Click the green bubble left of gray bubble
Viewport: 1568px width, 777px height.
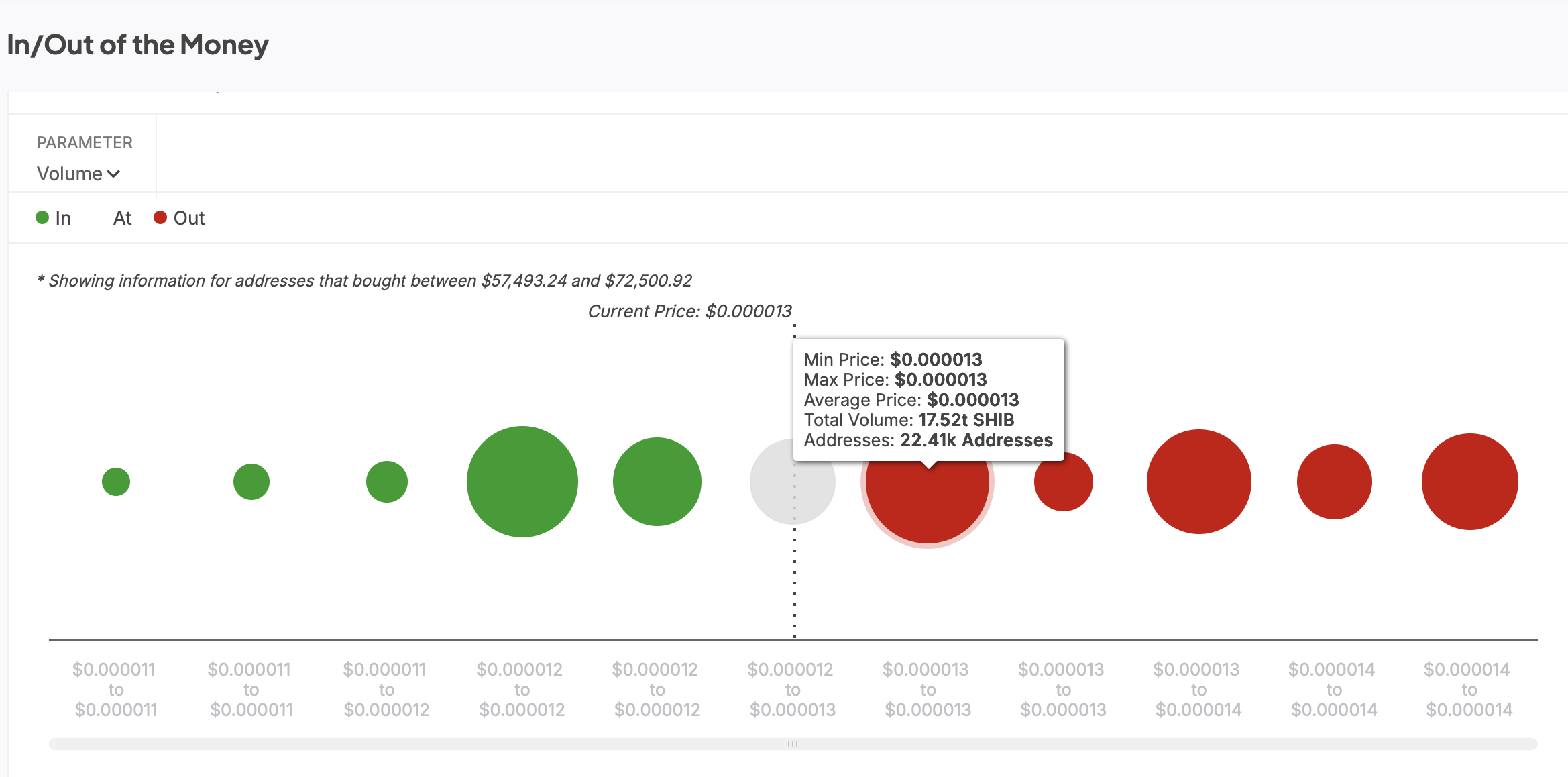coord(657,482)
